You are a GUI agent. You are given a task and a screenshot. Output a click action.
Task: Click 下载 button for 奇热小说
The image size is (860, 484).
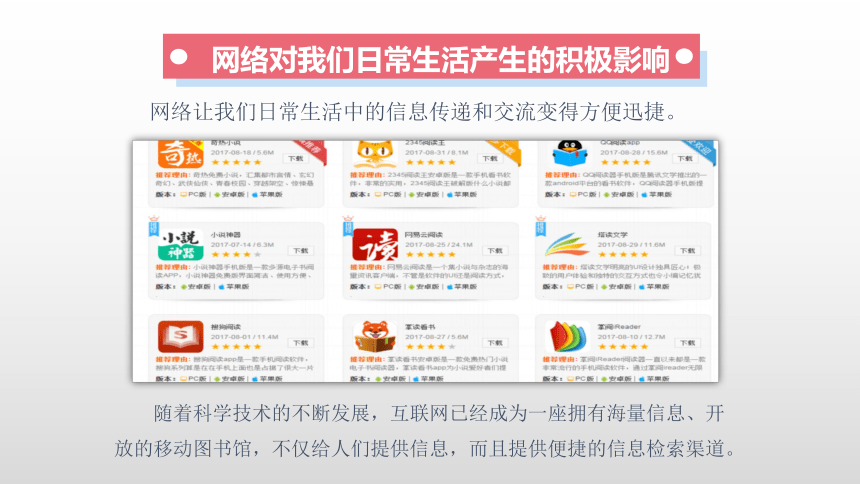click(x=296, y=159)
